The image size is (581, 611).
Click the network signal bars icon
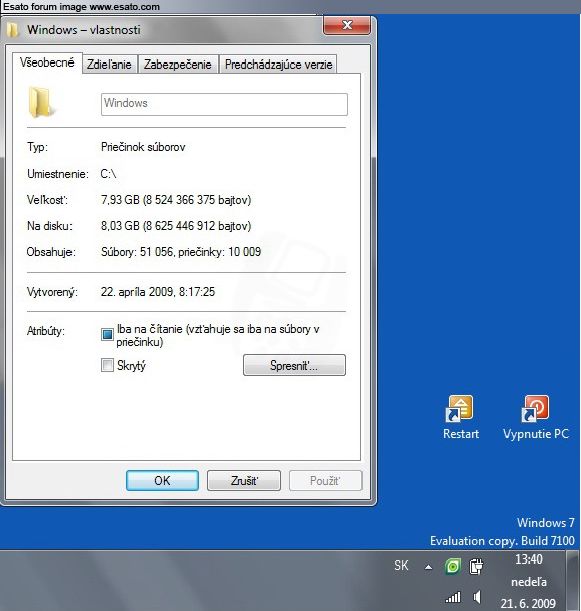click(453, 597)
